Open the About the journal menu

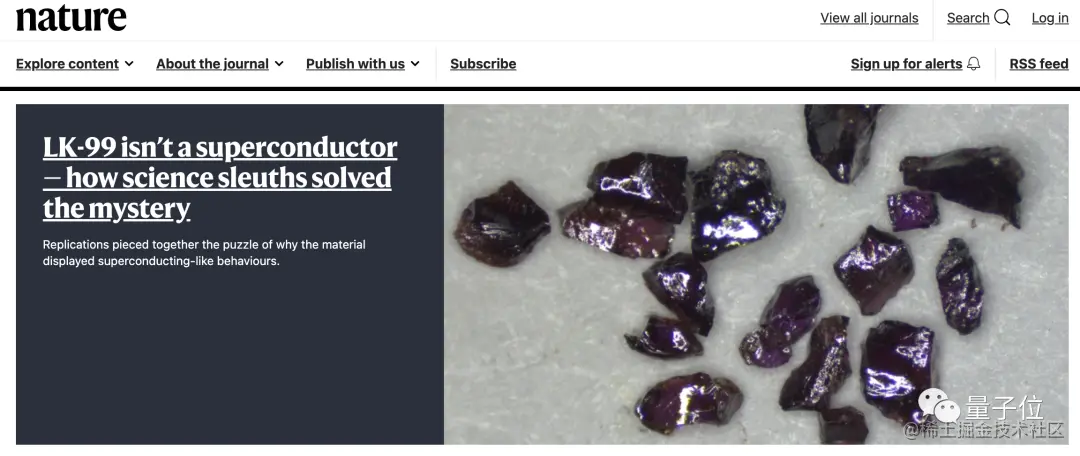coord(220,63)
